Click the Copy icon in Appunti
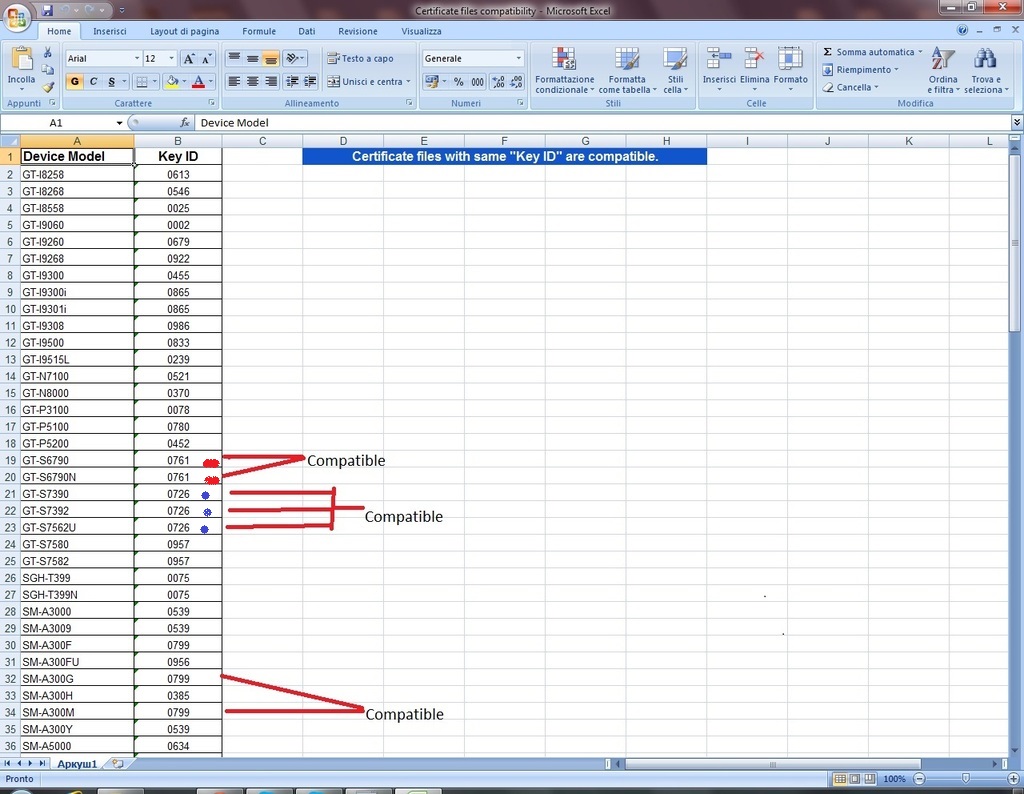The width and height of the screenshot is (1024, 794). tap(48, 69)
